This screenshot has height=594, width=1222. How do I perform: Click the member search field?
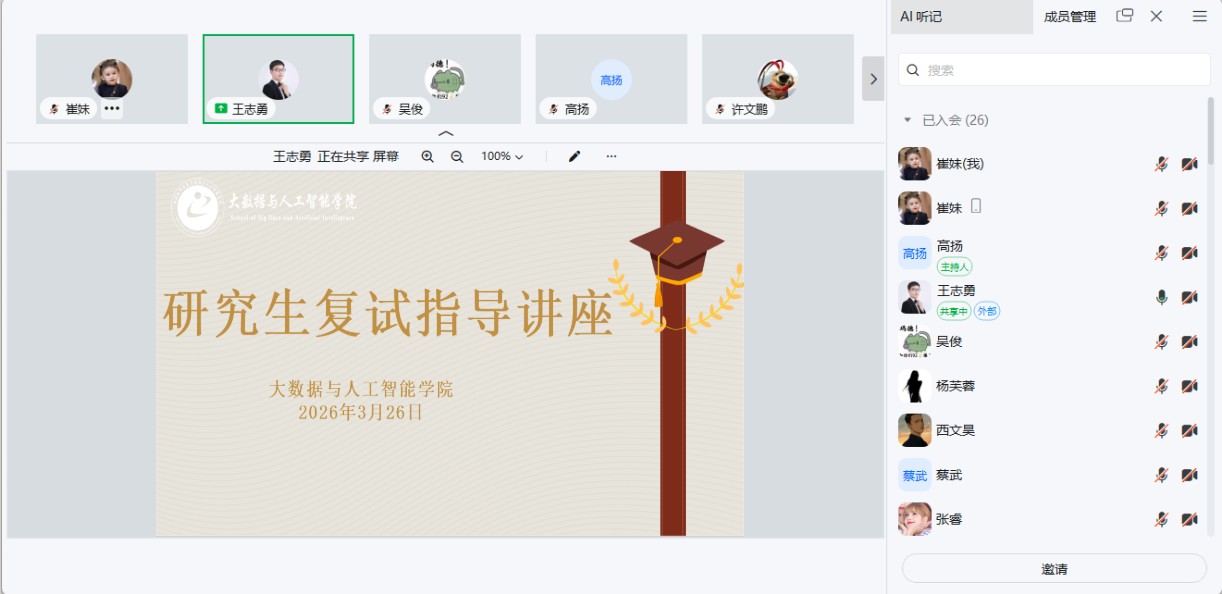(x=1054, y=70)
